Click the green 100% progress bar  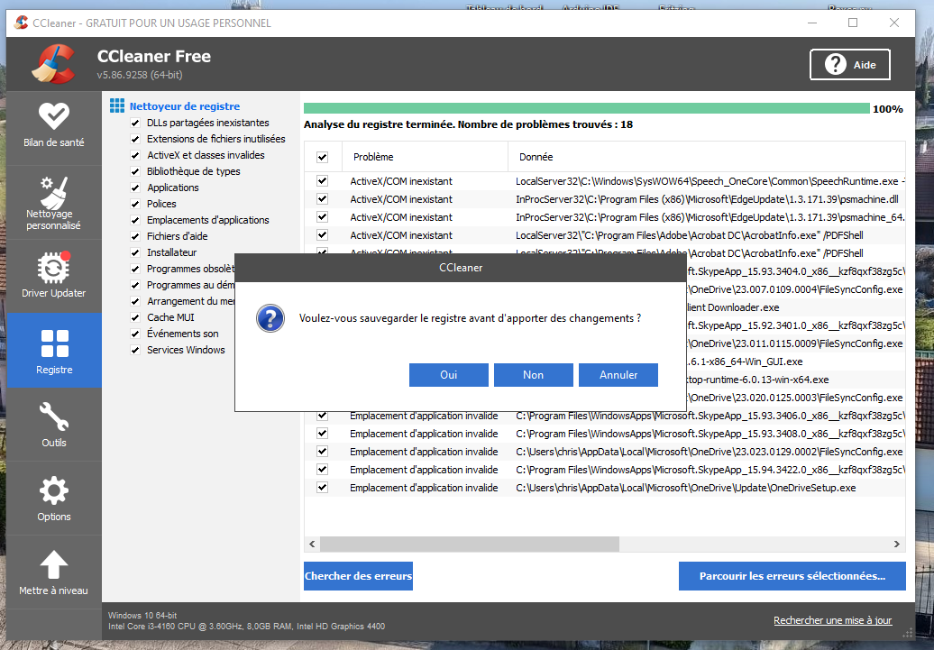point(587,108)
